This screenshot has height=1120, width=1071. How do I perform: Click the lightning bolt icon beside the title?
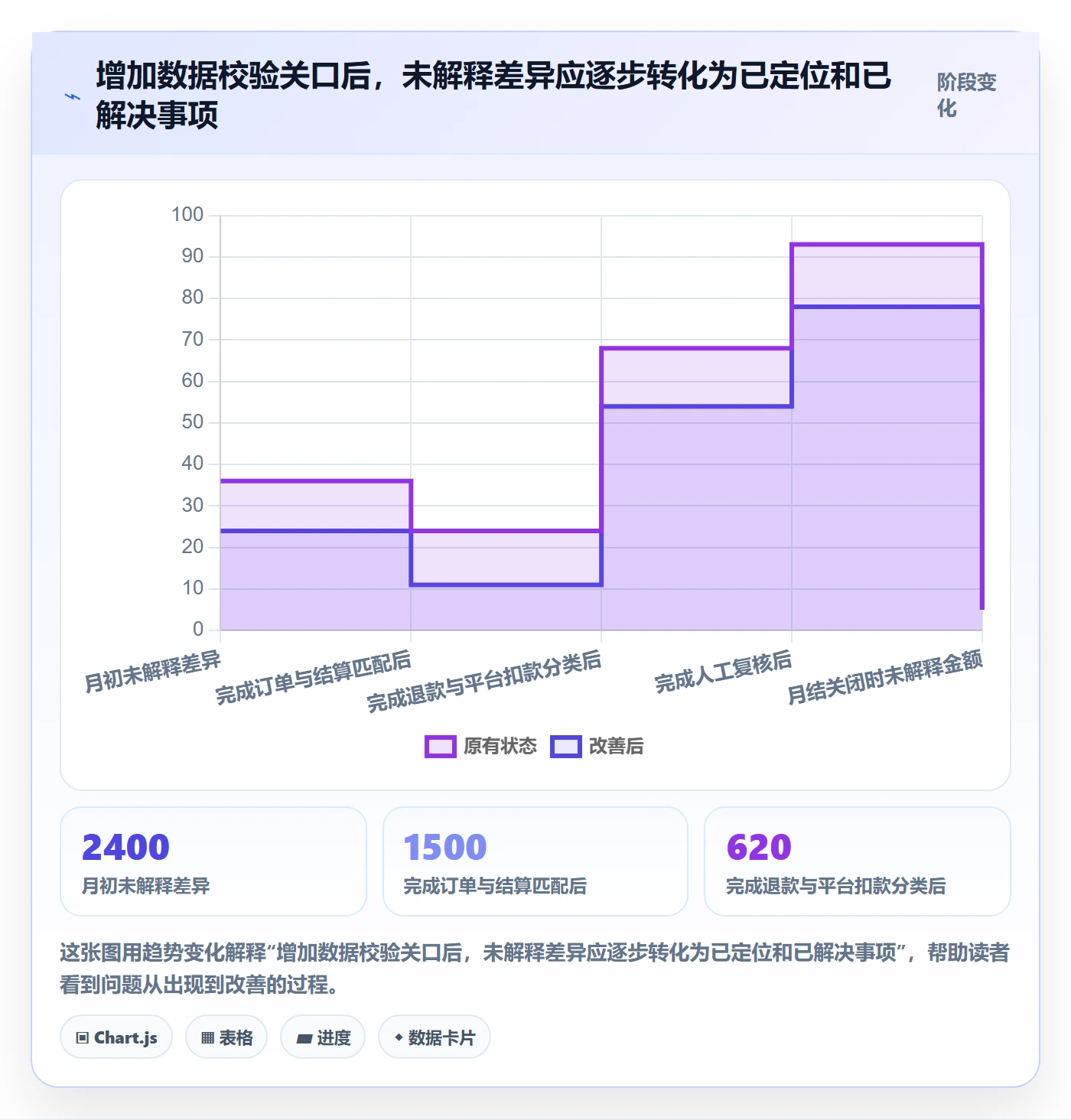(x=72, y=96)
